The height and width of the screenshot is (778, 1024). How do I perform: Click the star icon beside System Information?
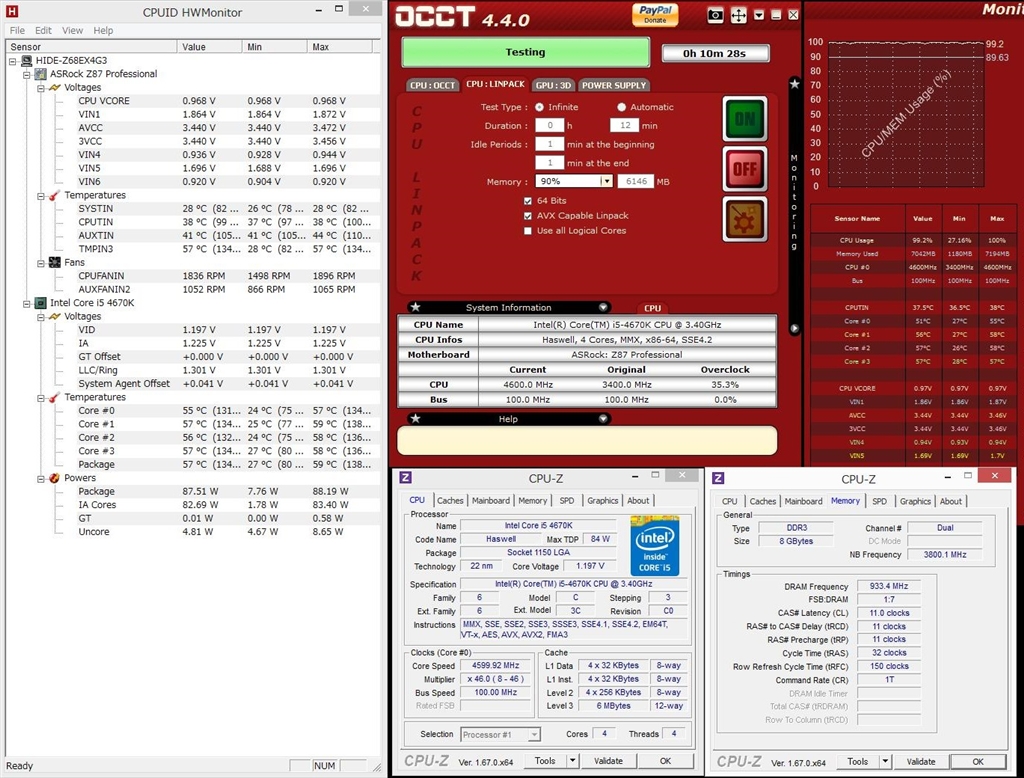coord(415,307)
